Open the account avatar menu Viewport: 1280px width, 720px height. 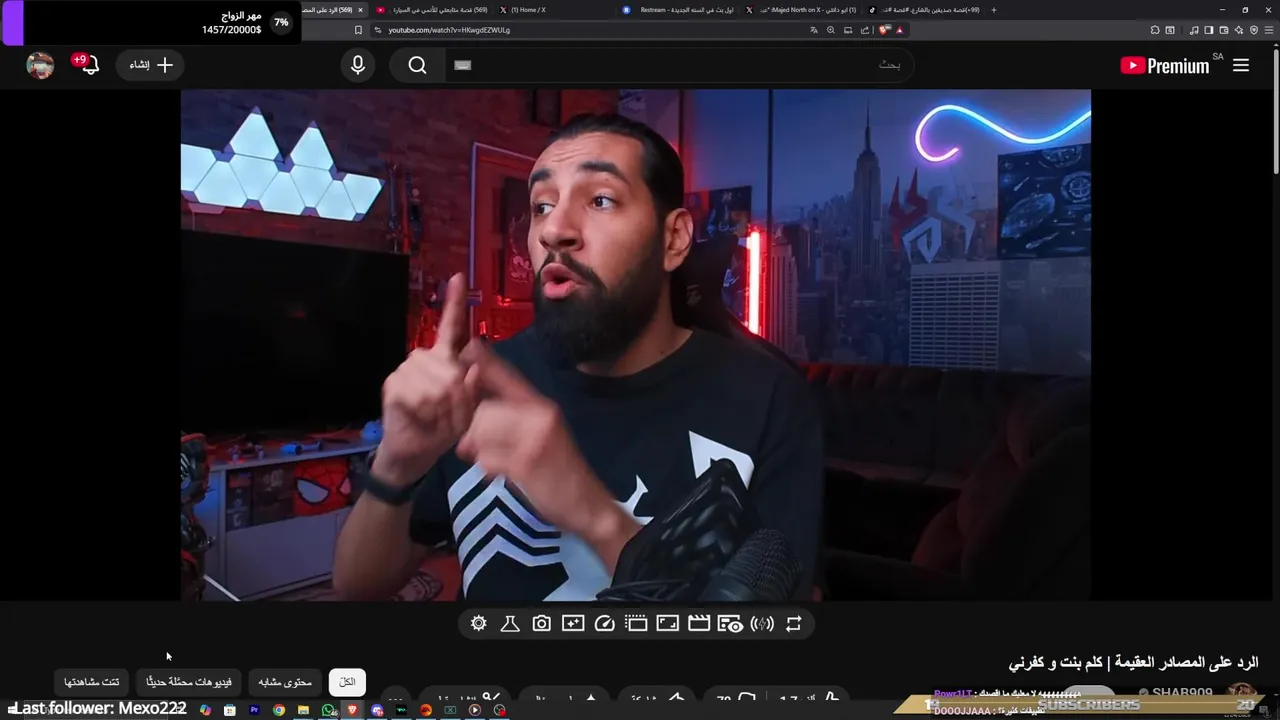pos(40,65)
